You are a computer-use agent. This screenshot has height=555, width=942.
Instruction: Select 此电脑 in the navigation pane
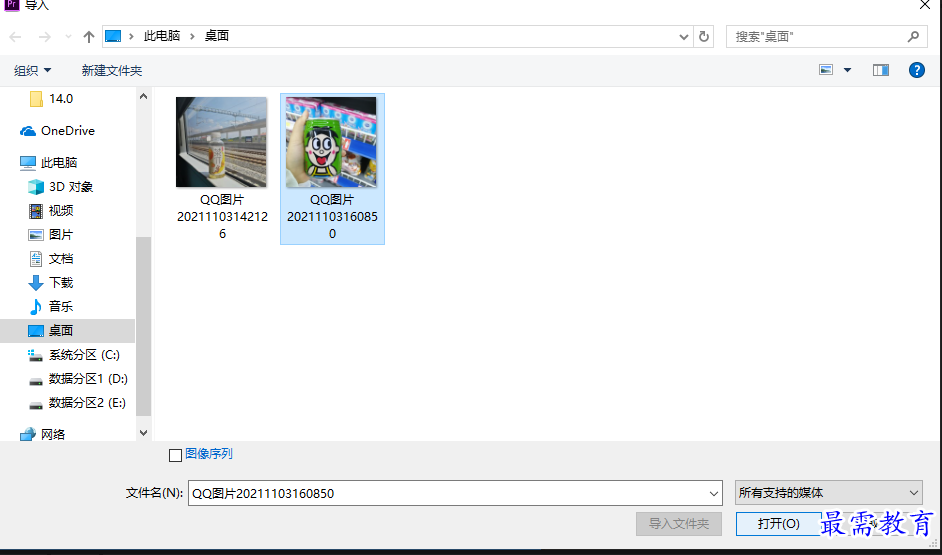(48, 163)
